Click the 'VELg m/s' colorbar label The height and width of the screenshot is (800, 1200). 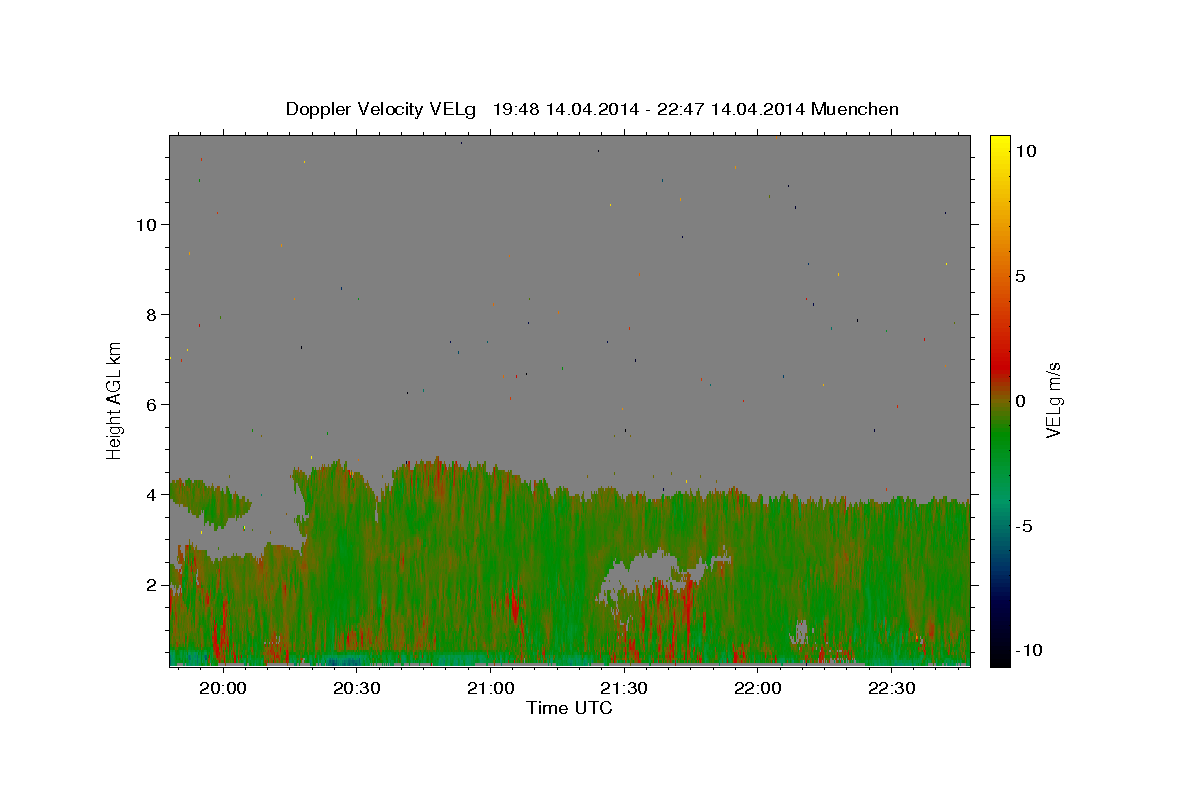pos(1053,400)
